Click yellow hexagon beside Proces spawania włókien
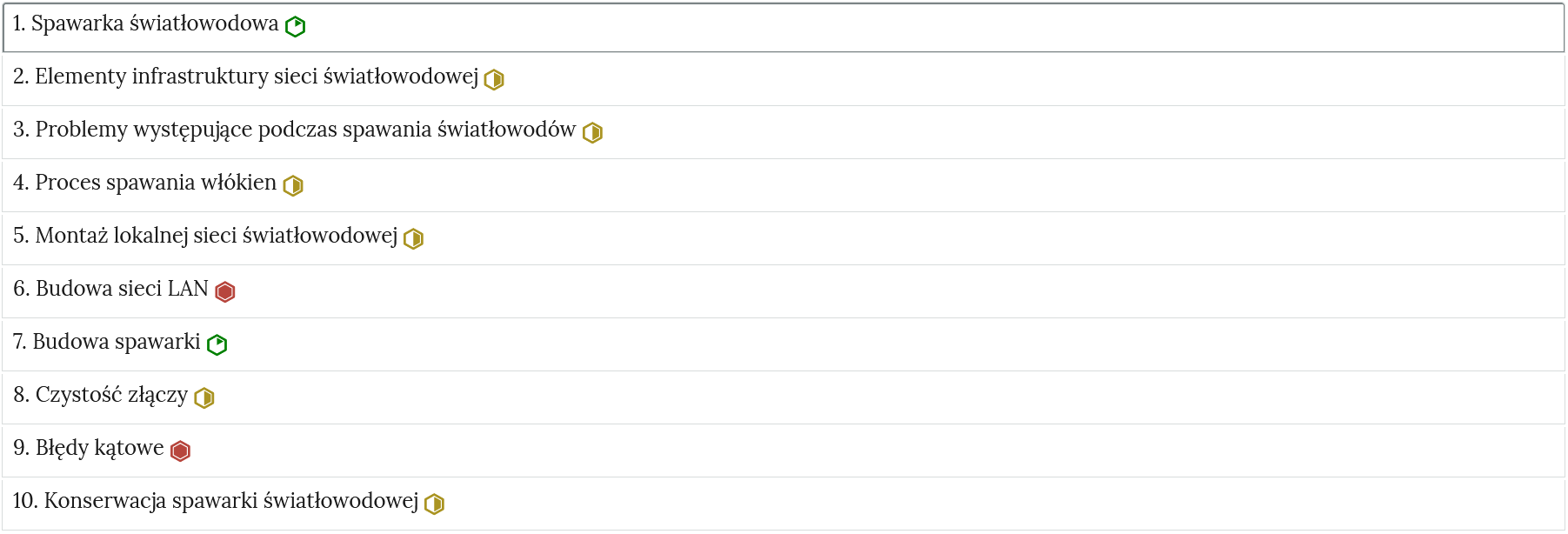This screenshot has height=534, width=1568. coord(293,186)
